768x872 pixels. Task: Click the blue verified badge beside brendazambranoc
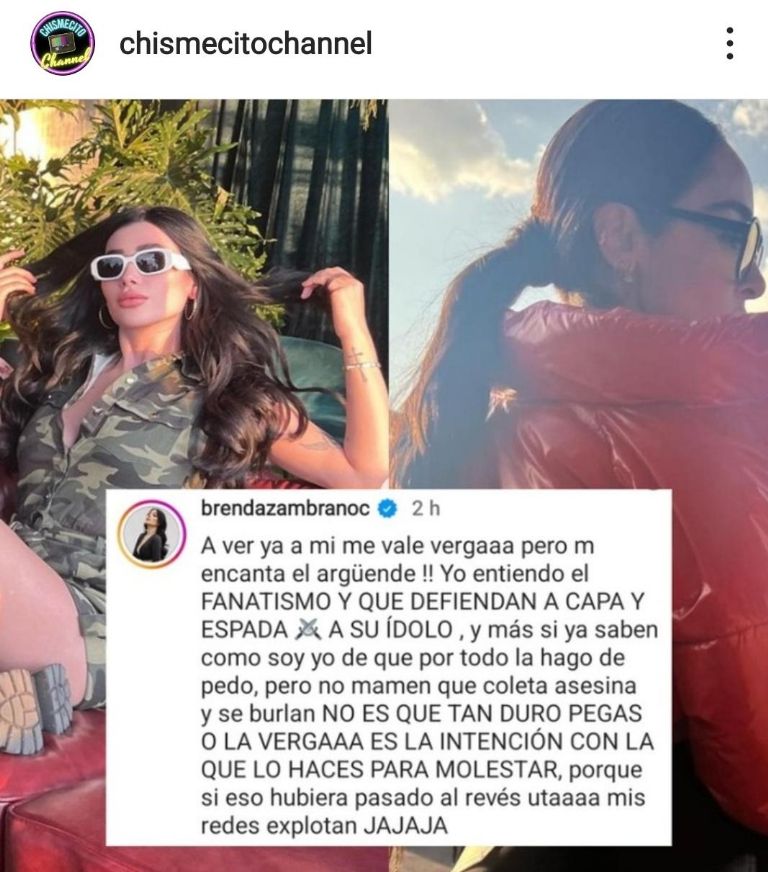[x=388, y=508]
